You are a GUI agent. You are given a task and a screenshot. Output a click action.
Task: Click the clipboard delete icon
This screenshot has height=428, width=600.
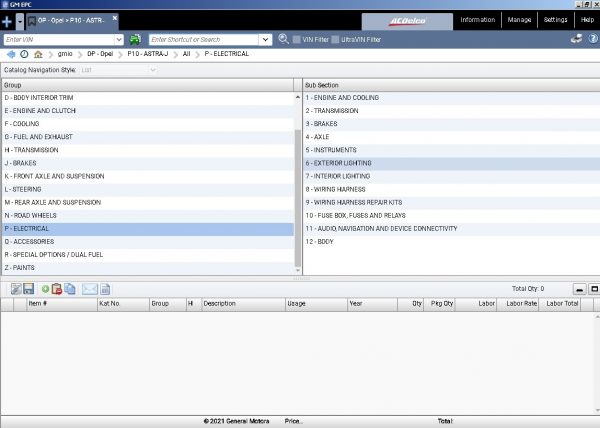(x=57, y=289)
